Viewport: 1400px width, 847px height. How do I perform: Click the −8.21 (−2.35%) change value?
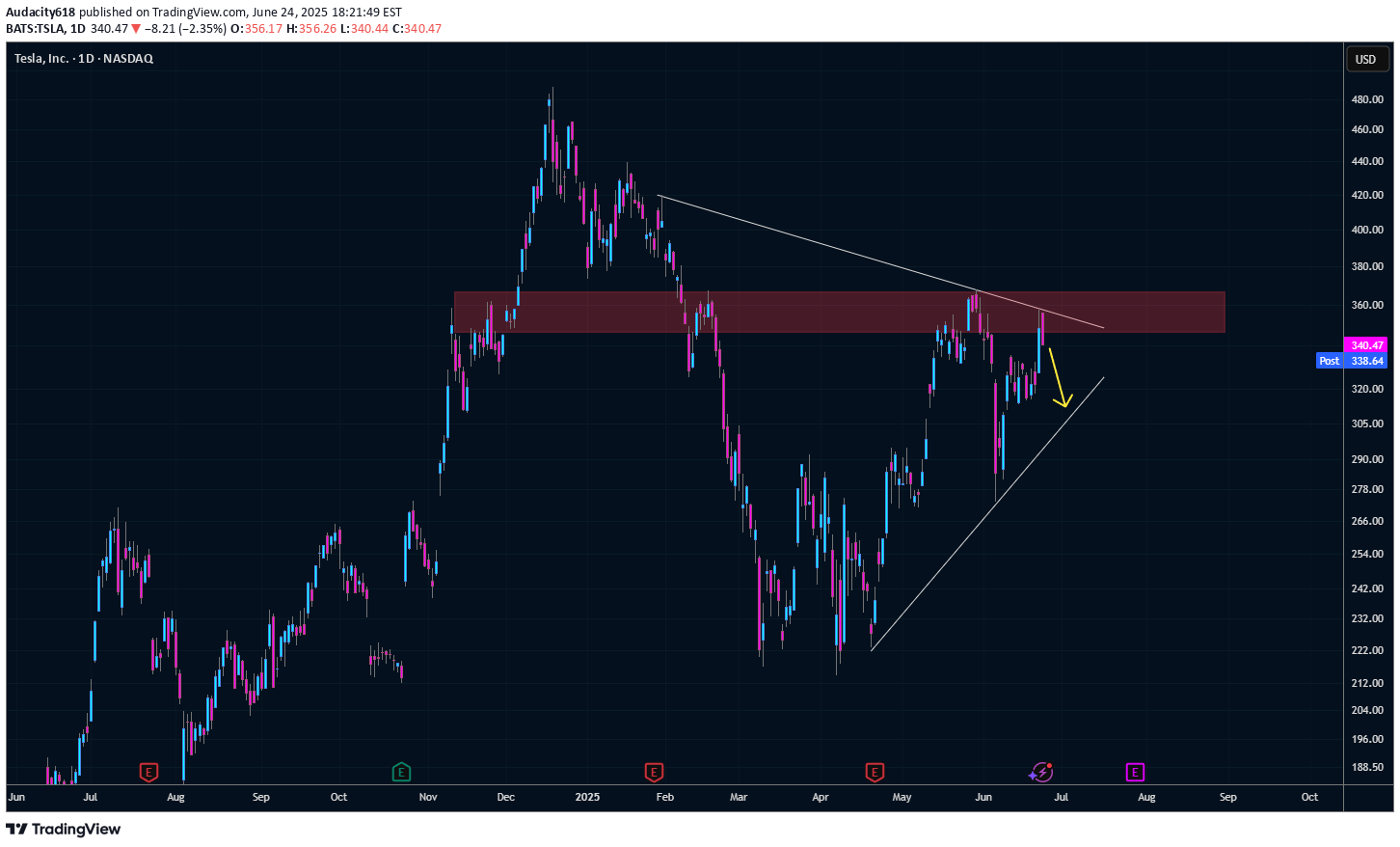(x=185, y=29)
